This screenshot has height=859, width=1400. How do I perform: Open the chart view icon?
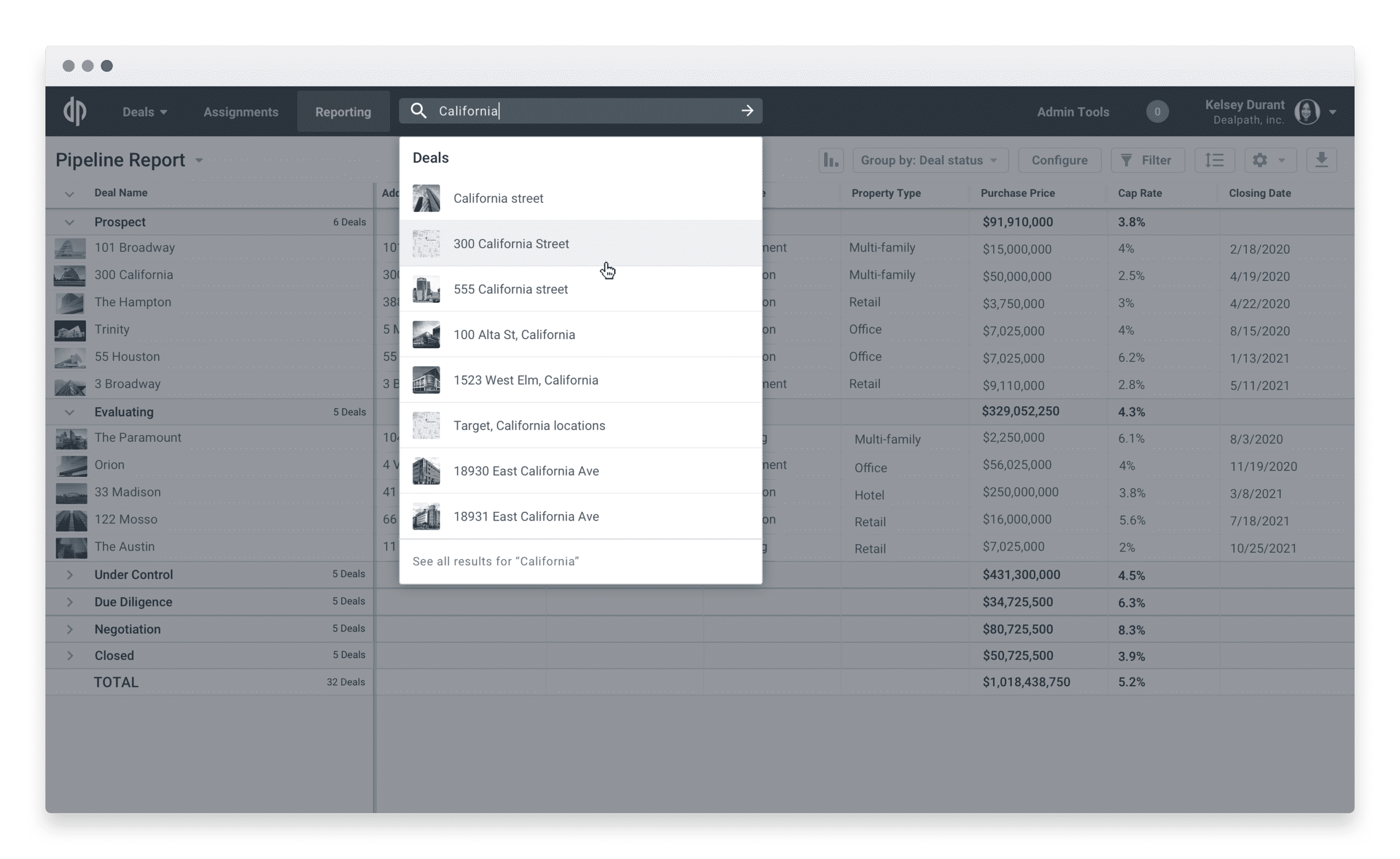click(x=831, y=160)
